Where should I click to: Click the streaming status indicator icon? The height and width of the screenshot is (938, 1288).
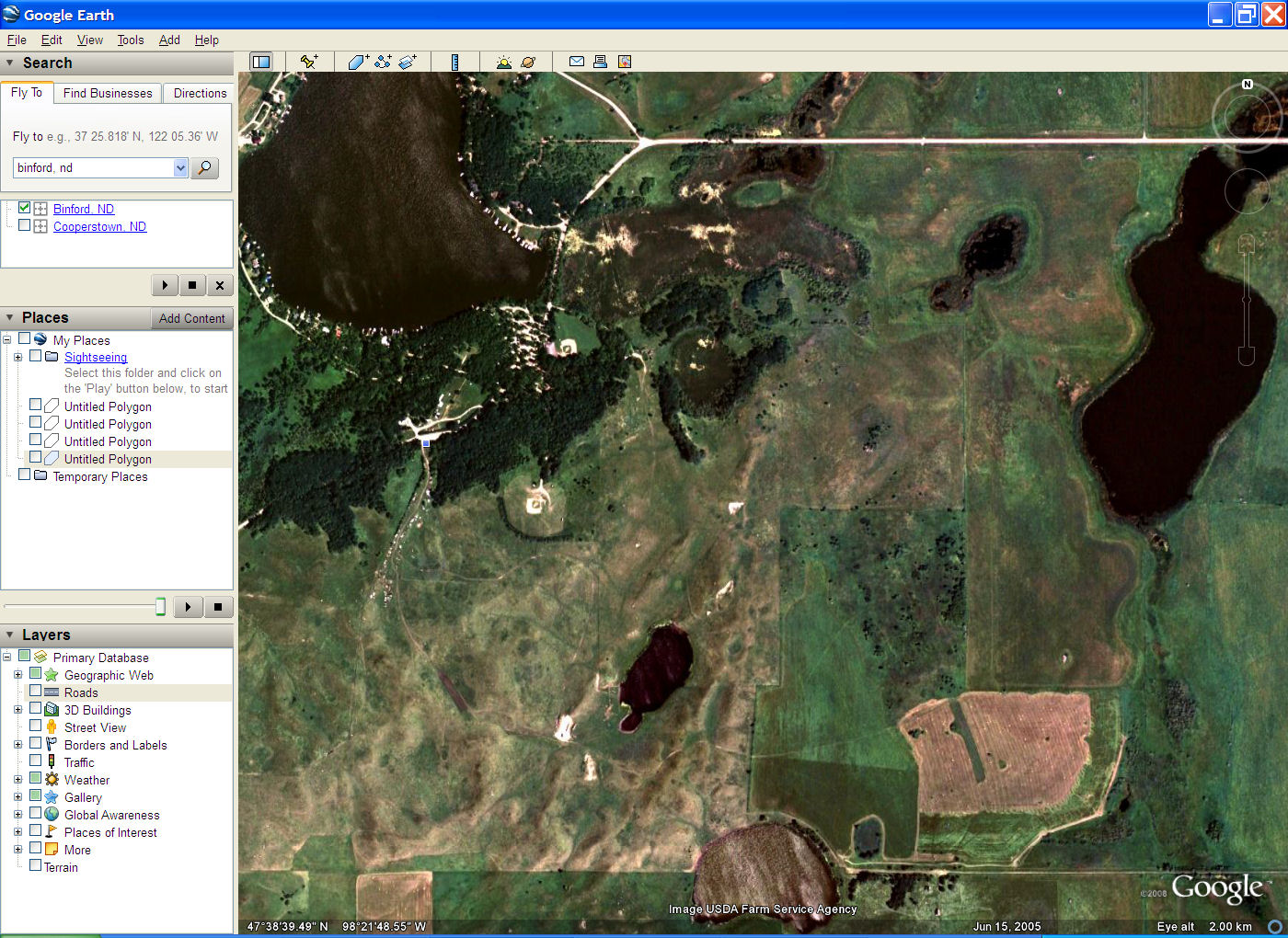[1275, 926]
